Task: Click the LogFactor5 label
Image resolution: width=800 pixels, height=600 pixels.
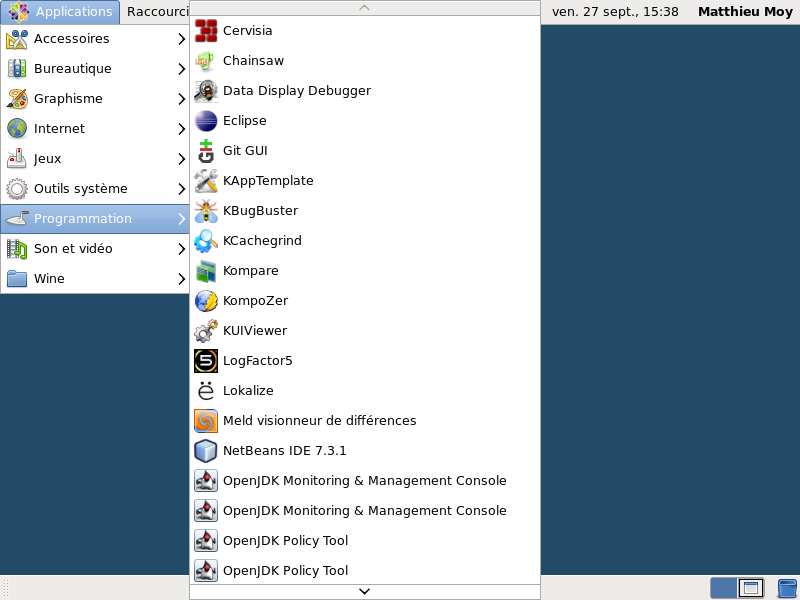Action: pyautogui.click(x=258, y=361)
